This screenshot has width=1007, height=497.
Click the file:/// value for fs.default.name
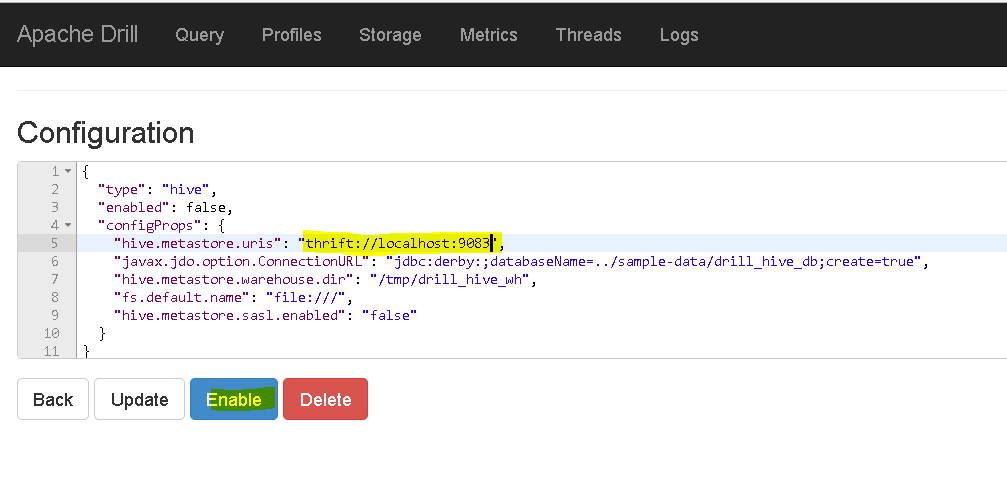pos(306,297)
